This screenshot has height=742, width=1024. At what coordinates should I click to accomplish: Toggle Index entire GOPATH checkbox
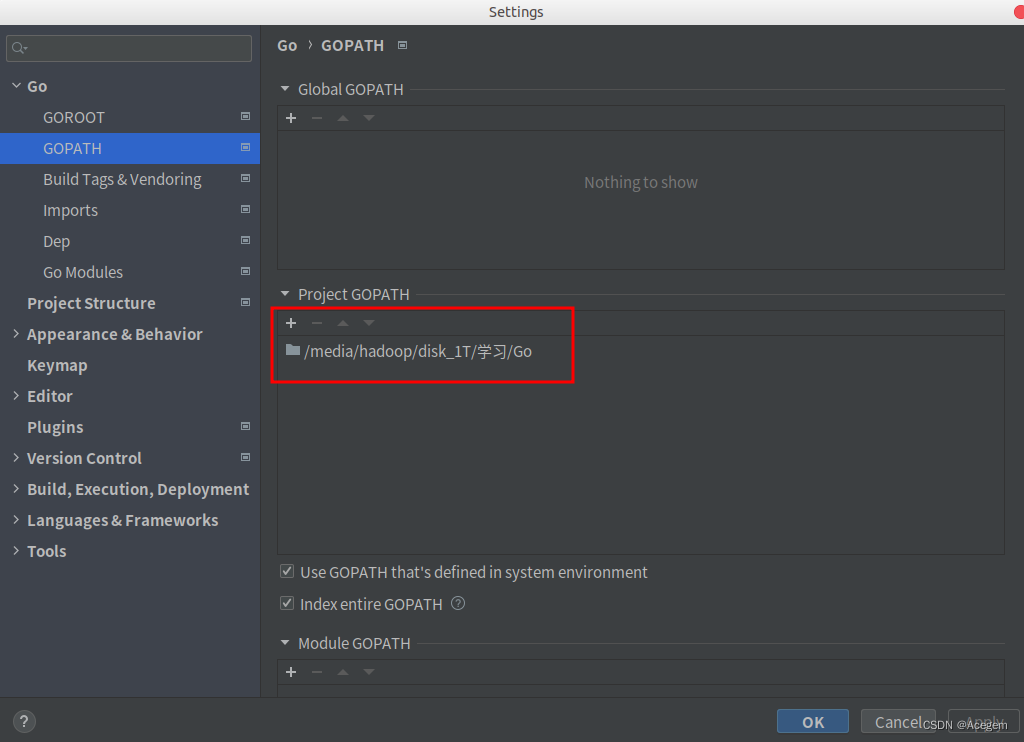pyautogui.click(x=287, y=603)
